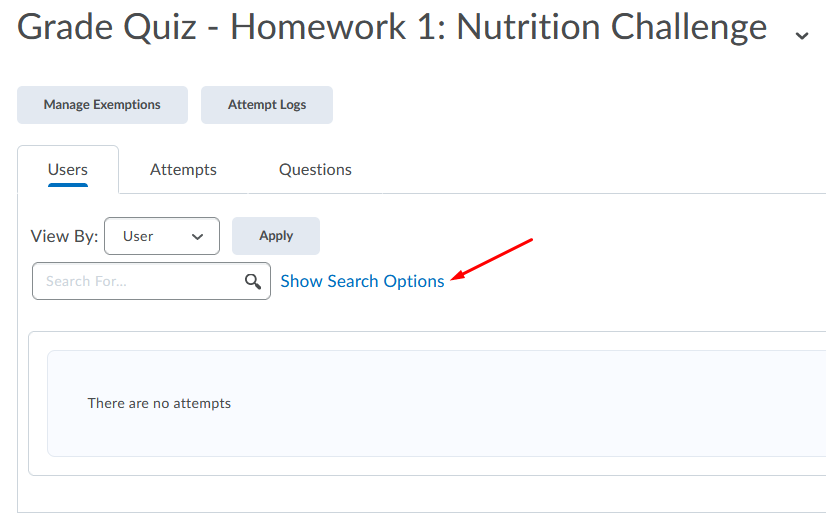Click the "There are no attempts" message
The width and height of the screenshot is (826, 531).
pyautogui.click(x=159, y=404)
